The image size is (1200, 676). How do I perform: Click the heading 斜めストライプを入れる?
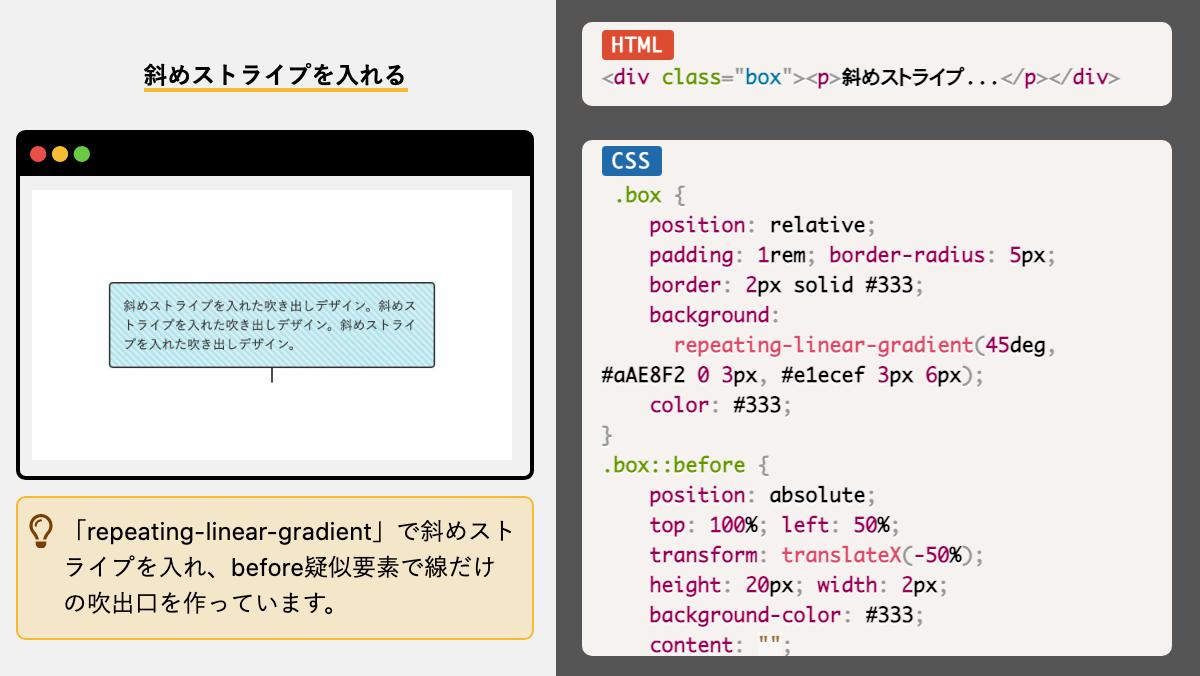point(275,76)
